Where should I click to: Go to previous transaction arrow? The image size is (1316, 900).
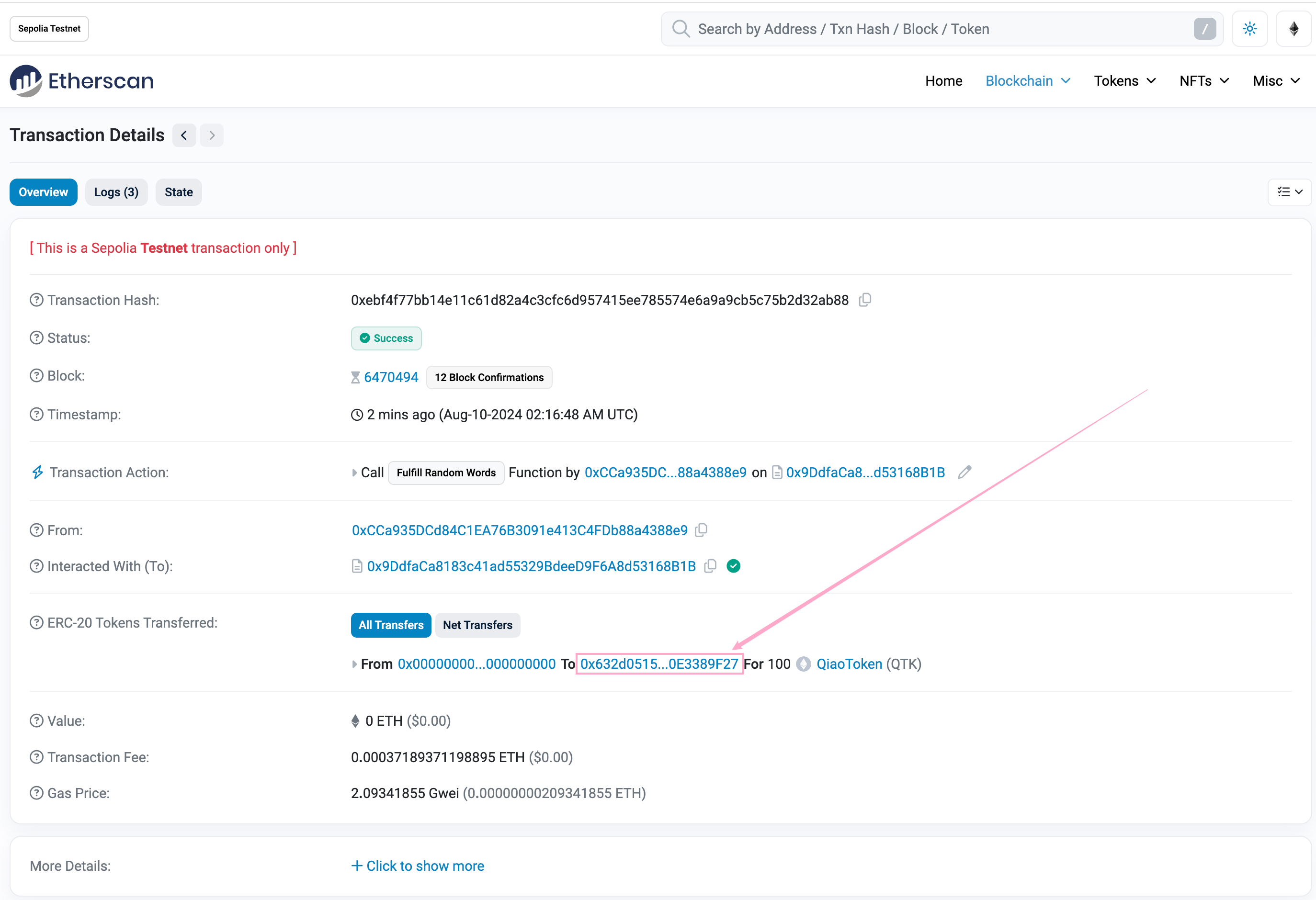[184, 135]
